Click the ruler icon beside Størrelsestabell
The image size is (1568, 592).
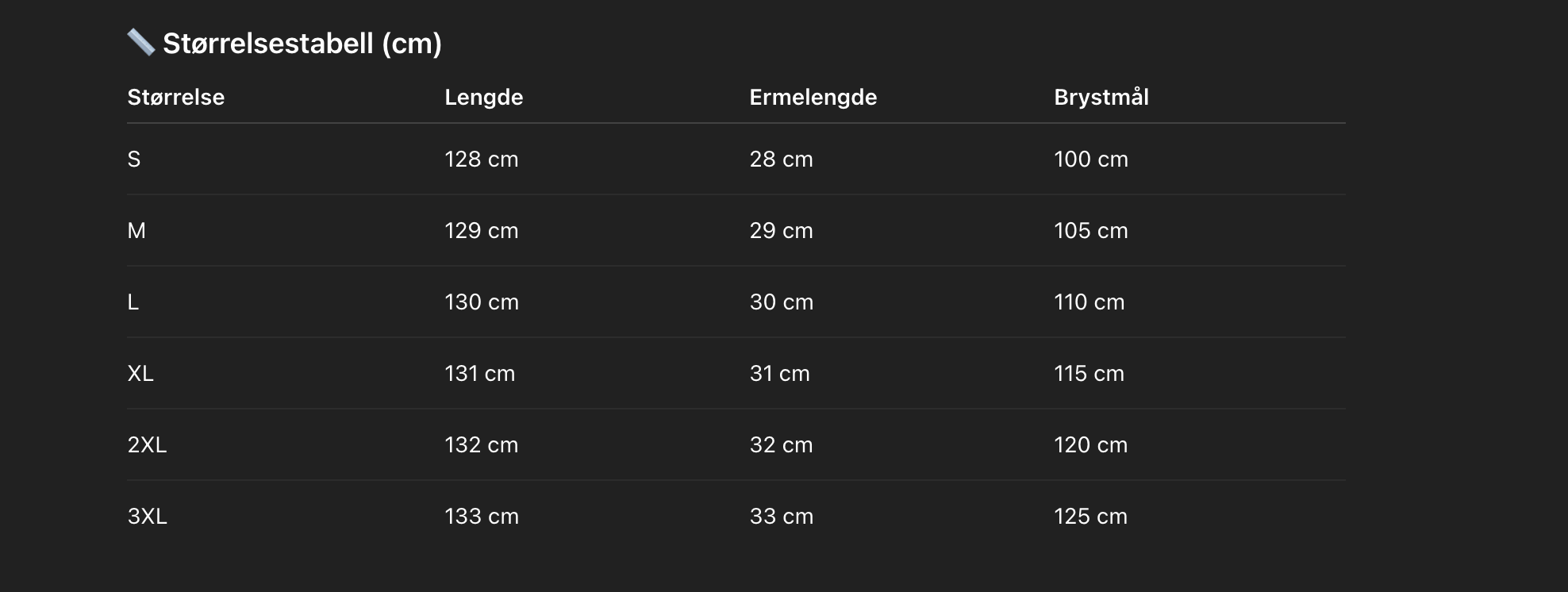pyautogui.click(x=141, y=43)
